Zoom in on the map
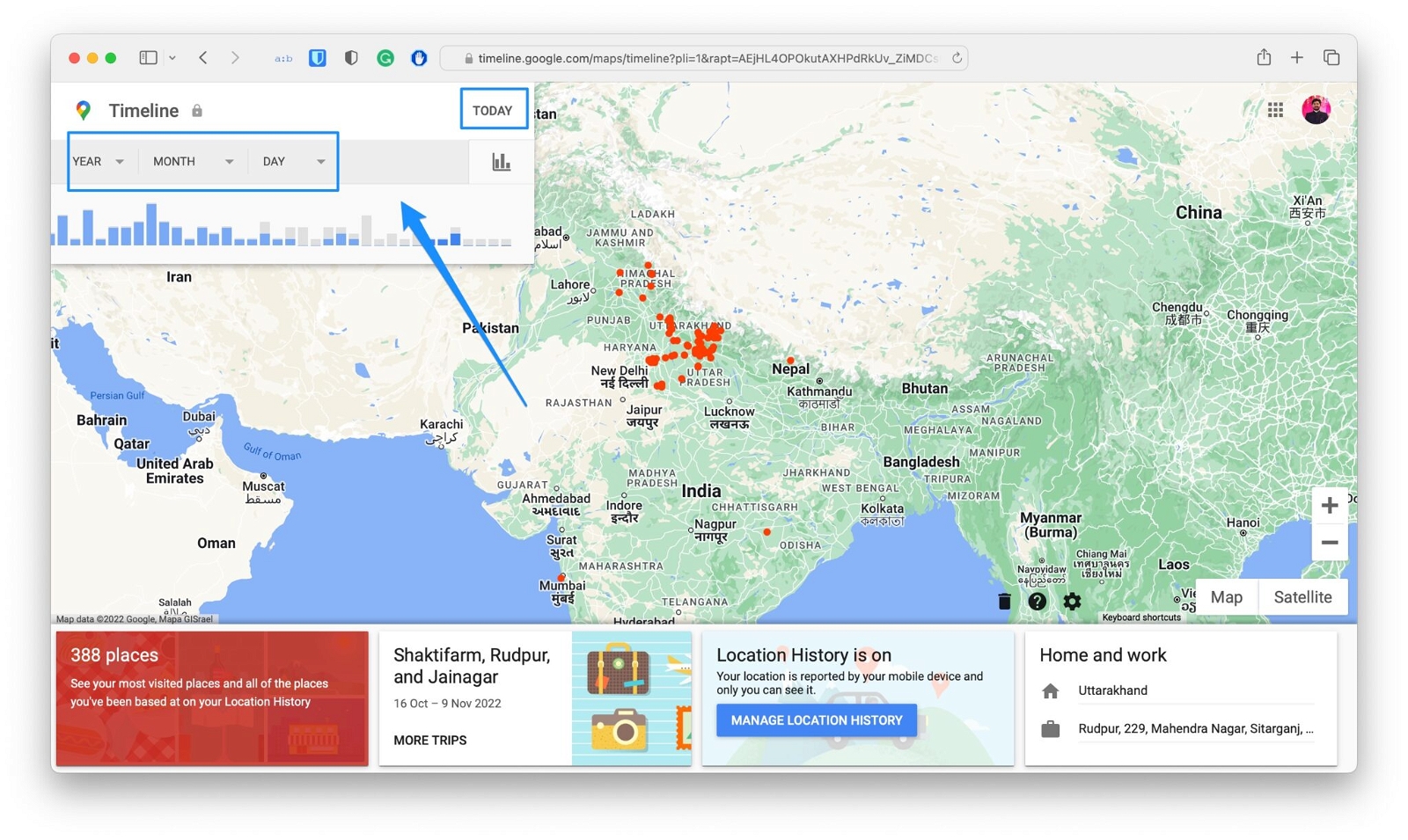 (x=1329, y=505)
